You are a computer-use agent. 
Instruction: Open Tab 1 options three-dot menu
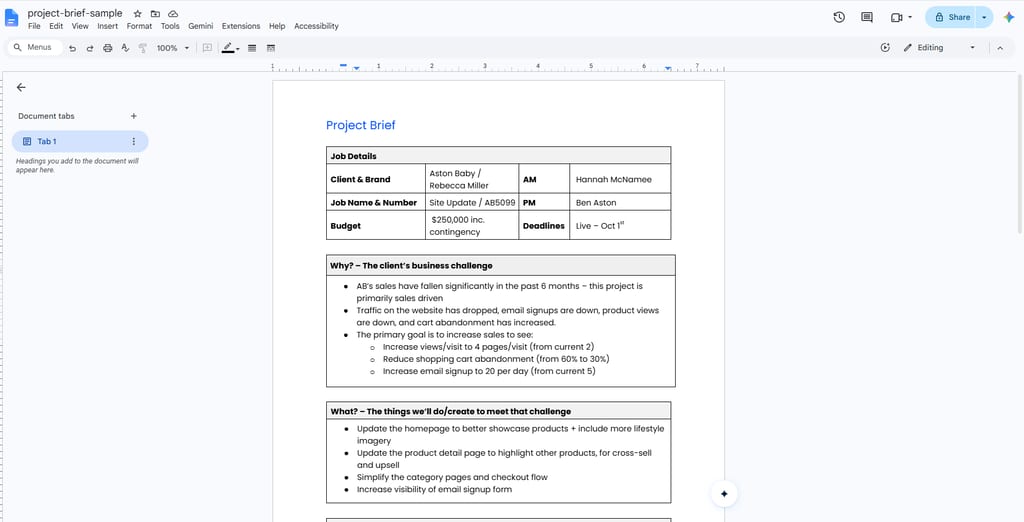(x=134, y=141)
